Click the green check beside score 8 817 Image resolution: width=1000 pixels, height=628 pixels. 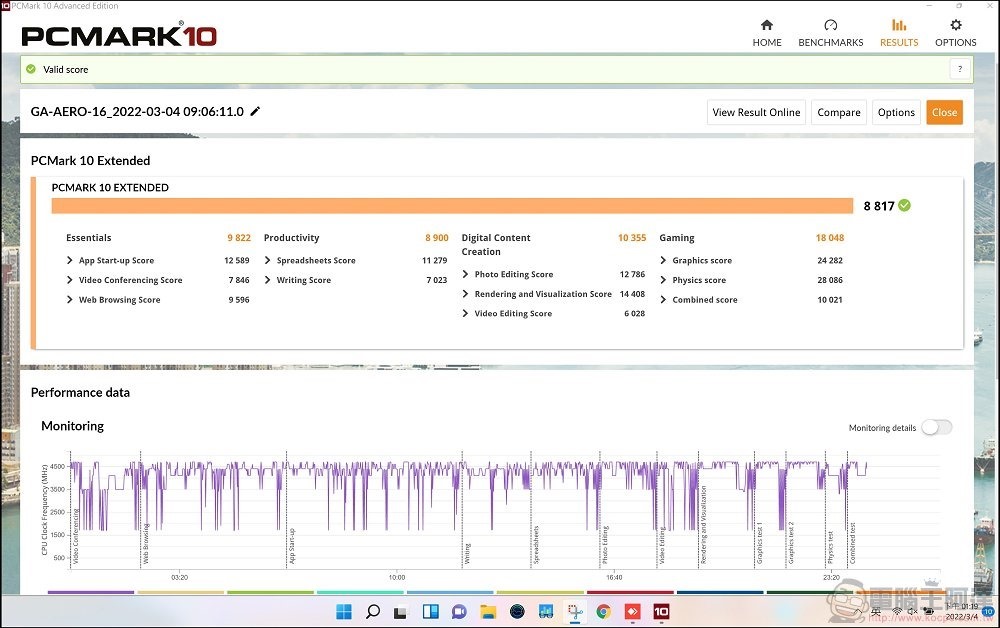(904, 205)
